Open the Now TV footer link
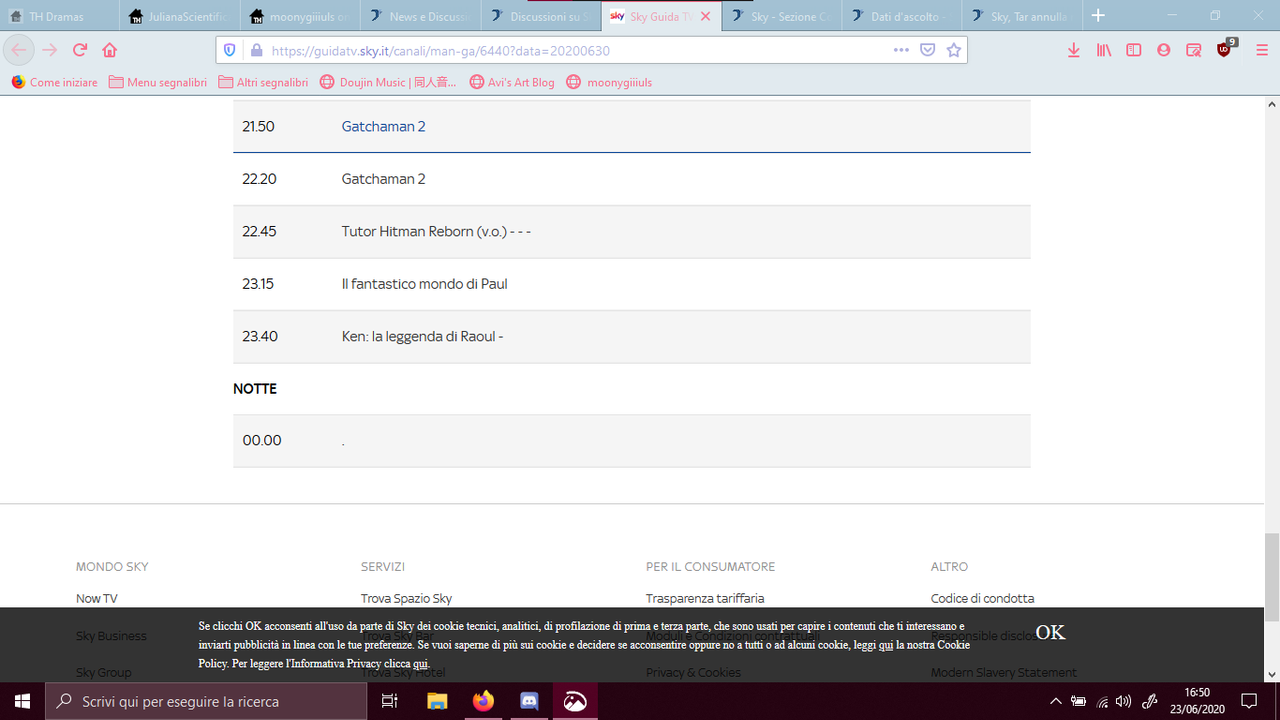Viewport: 1280px width, 720px height. pyautogui.click(x=97, y=598)
